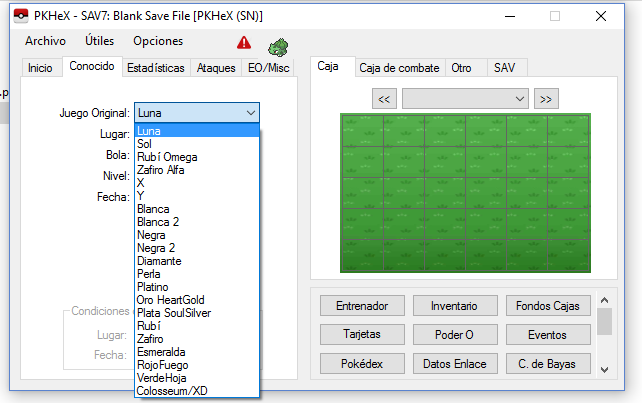Image resolution: width=642 pixels, height=403 pixels.
Task: Open the box name dropdown
Action: point(465,98)
